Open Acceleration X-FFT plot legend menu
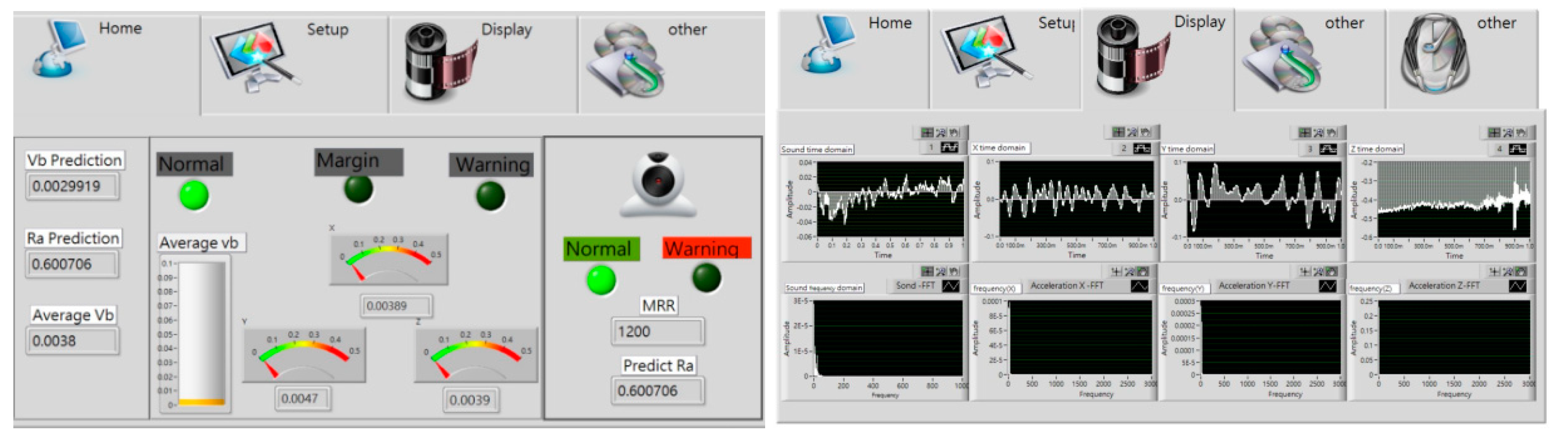Image resolution: width=1568 pixels, height=437 pixels. coord(1139,286)
